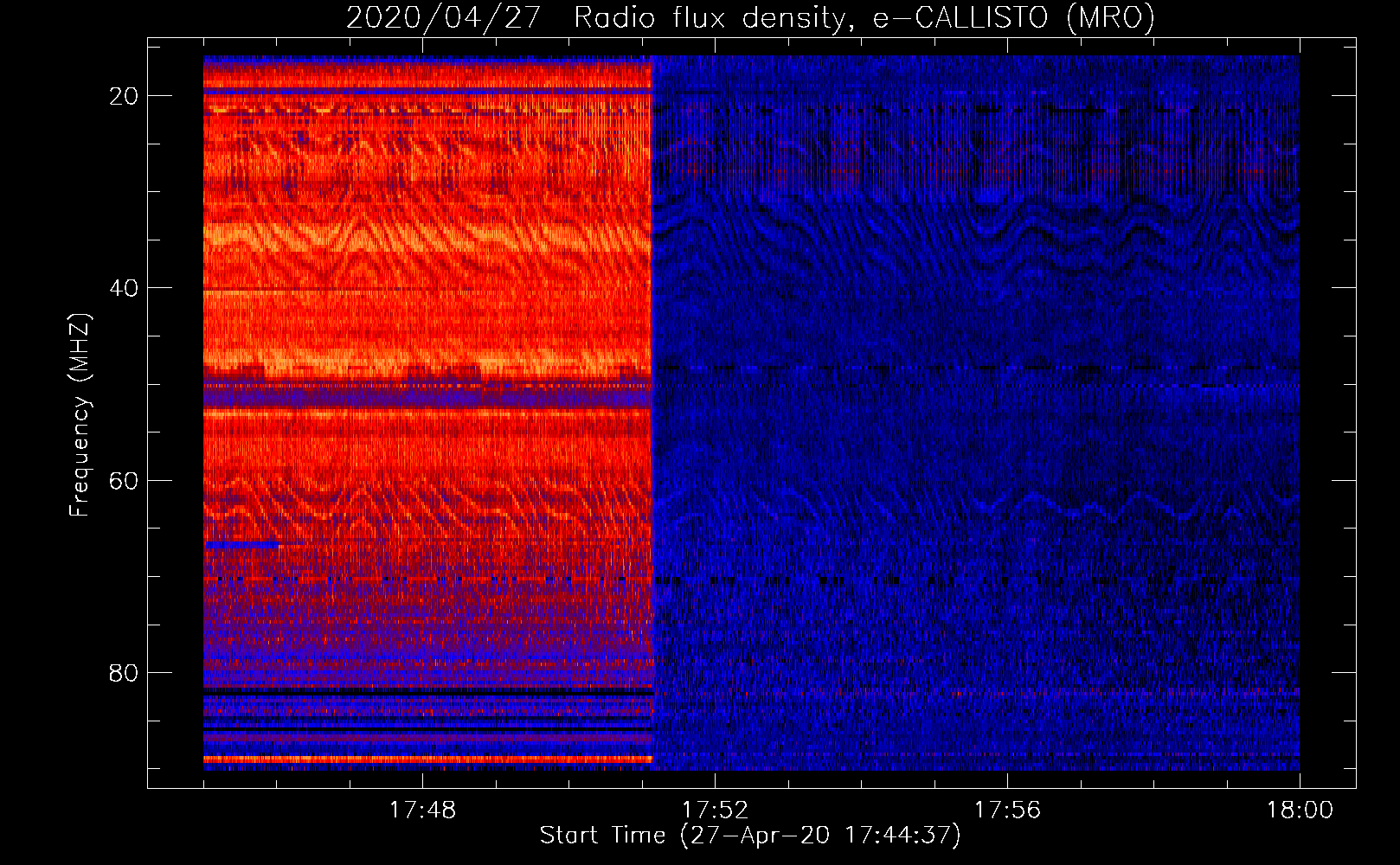
Task: Click the 17:48 time tick label
Action: 422,811
